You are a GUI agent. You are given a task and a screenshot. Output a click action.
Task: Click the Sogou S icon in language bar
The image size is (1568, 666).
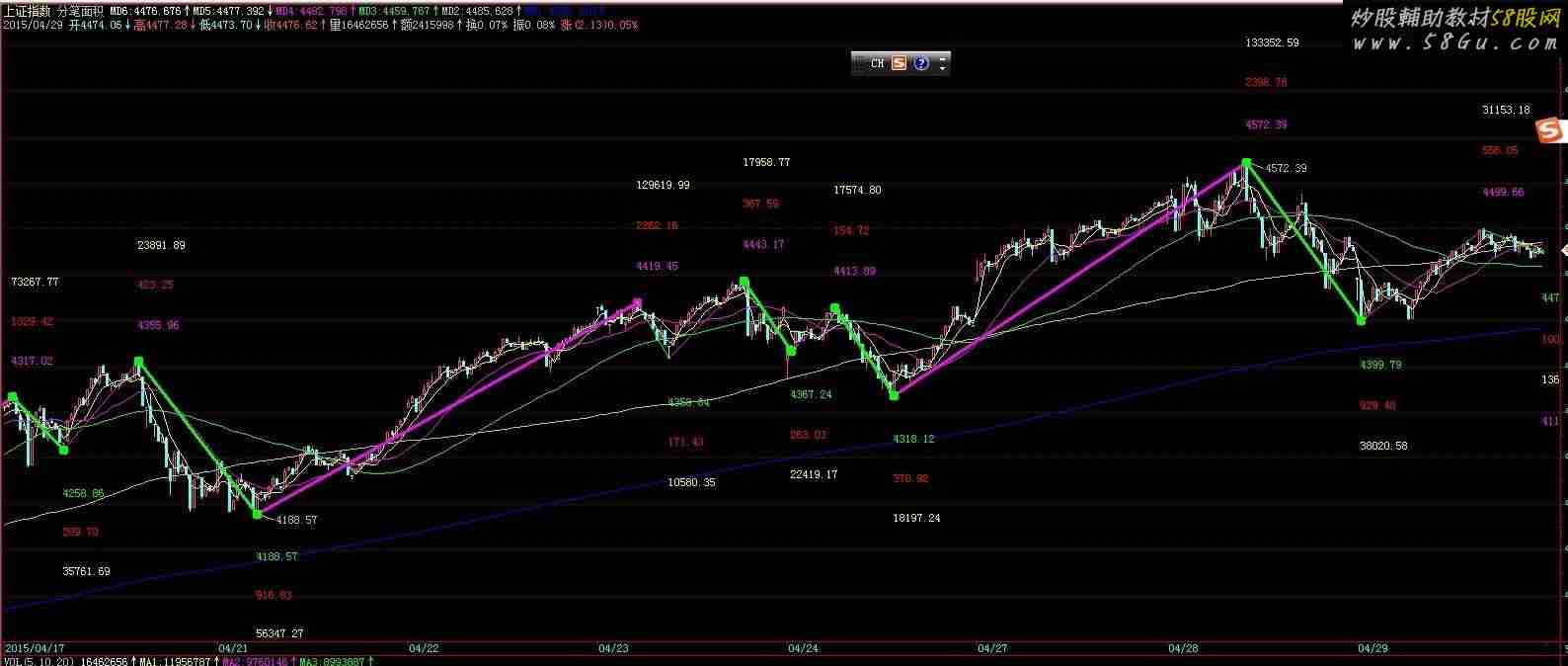pyautogui.click(x=899, y=63)
